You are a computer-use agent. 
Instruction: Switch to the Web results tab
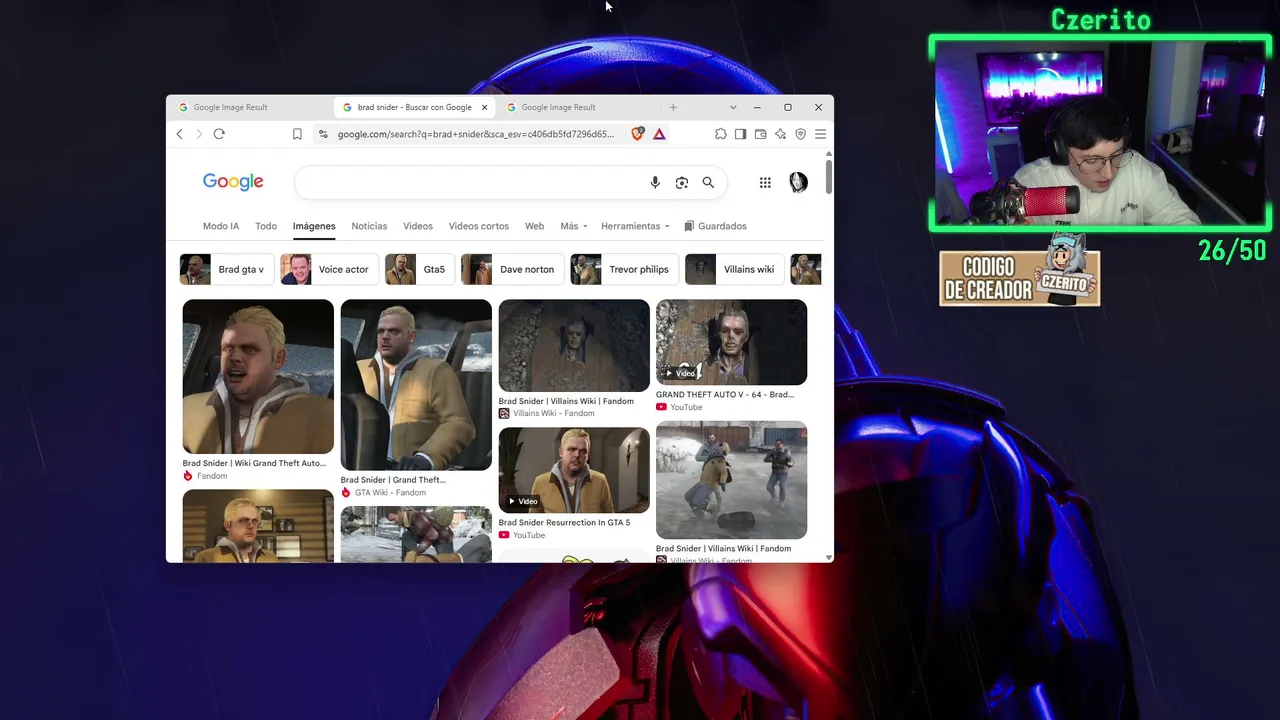point(535,226)
